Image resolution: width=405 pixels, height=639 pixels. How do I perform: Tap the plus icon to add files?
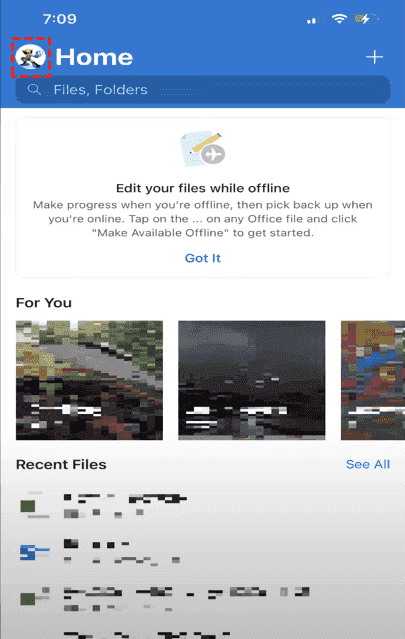click(374, 57)
